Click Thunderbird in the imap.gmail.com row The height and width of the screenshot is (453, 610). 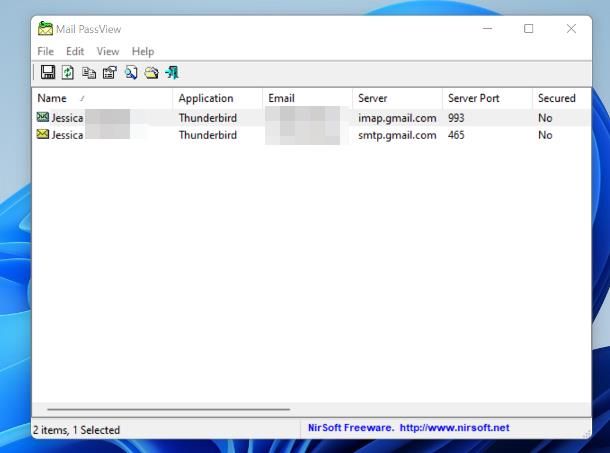pyautogui.click(x=208, y=118)
